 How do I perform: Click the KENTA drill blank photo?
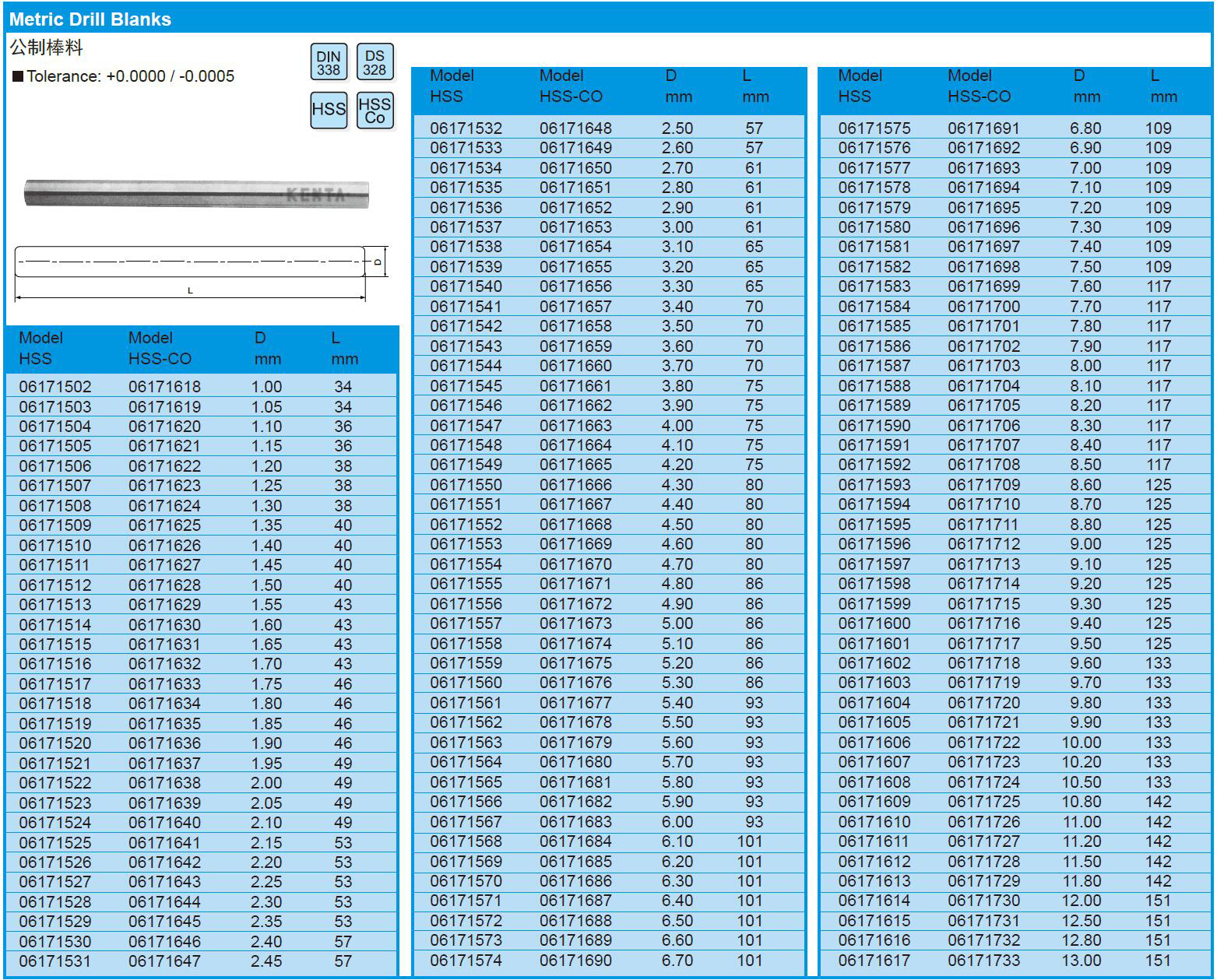point(196,194)
